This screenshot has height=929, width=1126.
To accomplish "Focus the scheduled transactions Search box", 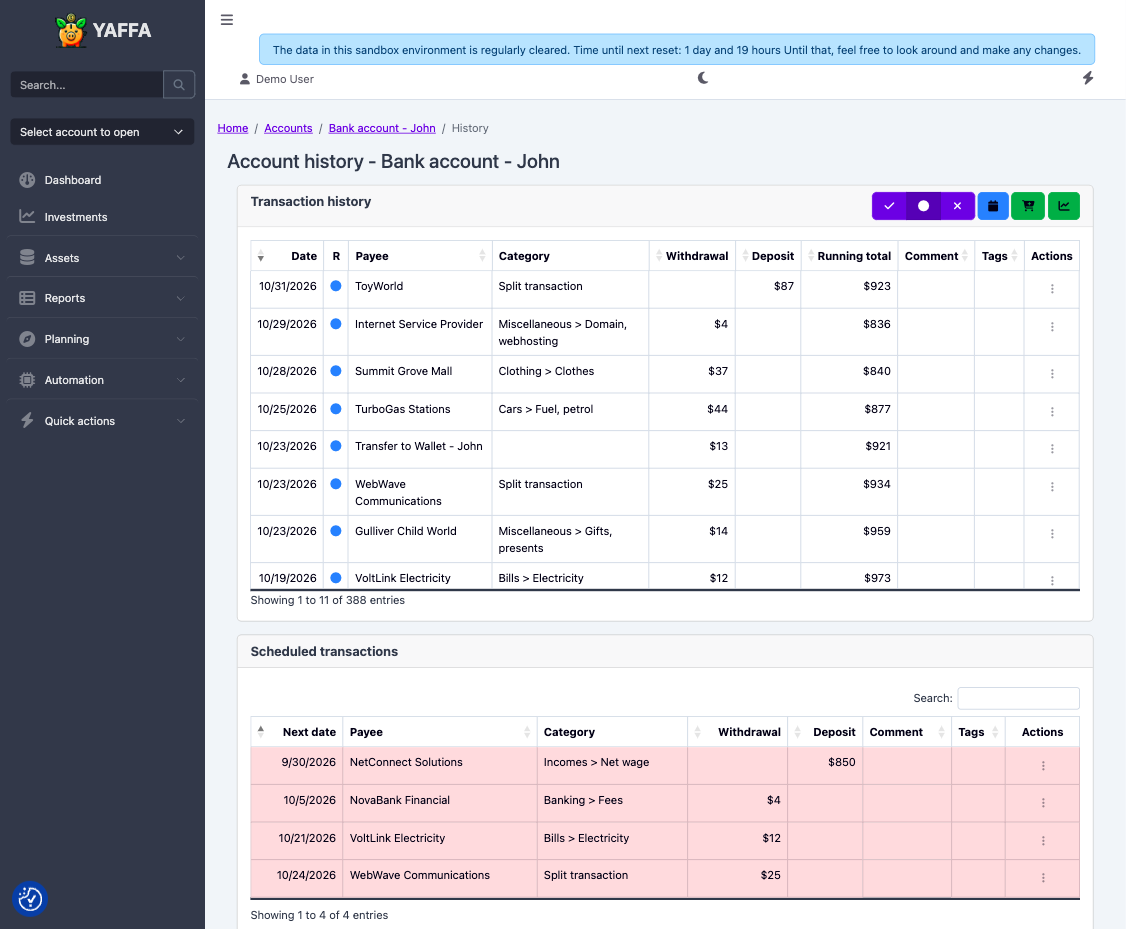I will coord(1018,698).
